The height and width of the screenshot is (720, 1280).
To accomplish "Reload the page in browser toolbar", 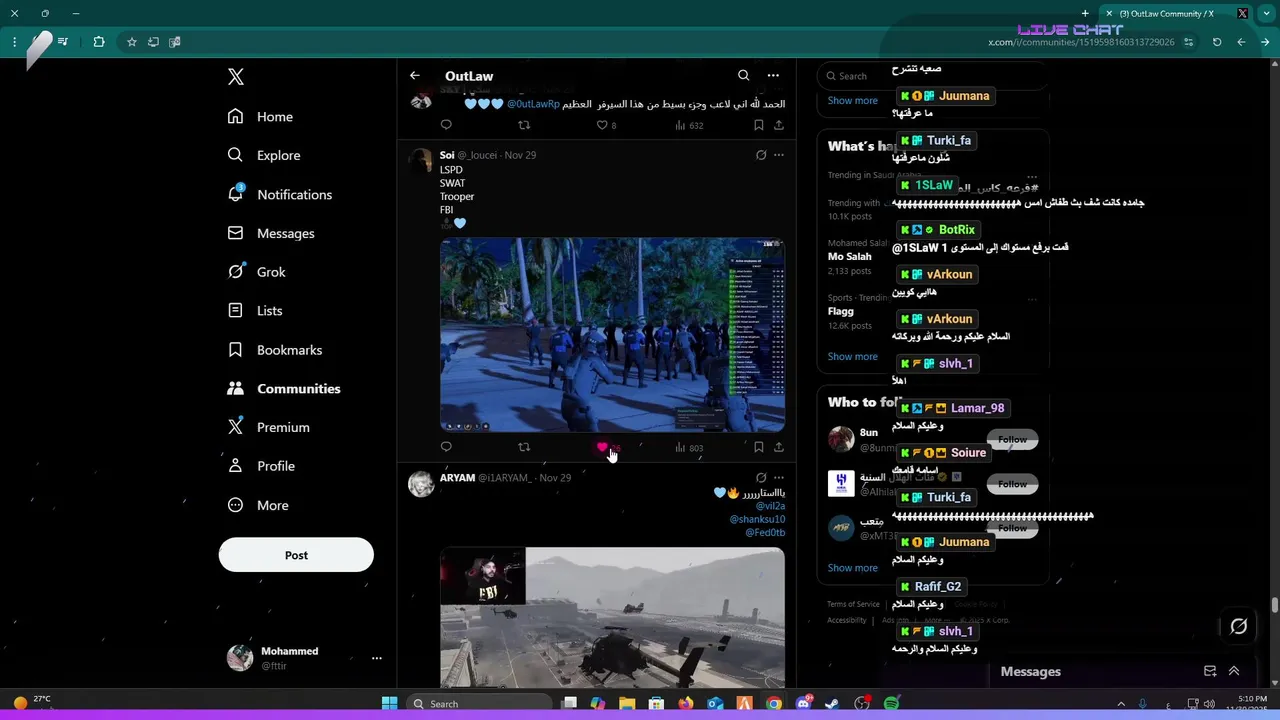I will point(1217,42).
